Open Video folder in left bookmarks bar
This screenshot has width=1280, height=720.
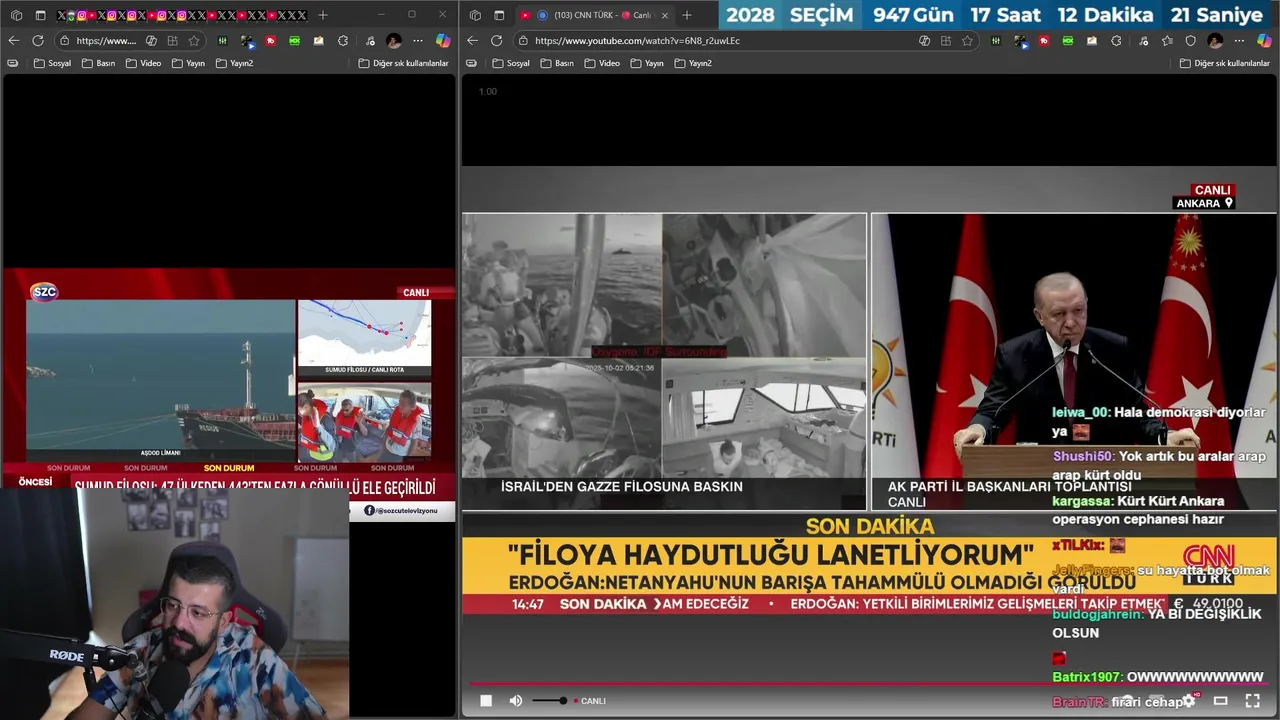pos(143,63)
